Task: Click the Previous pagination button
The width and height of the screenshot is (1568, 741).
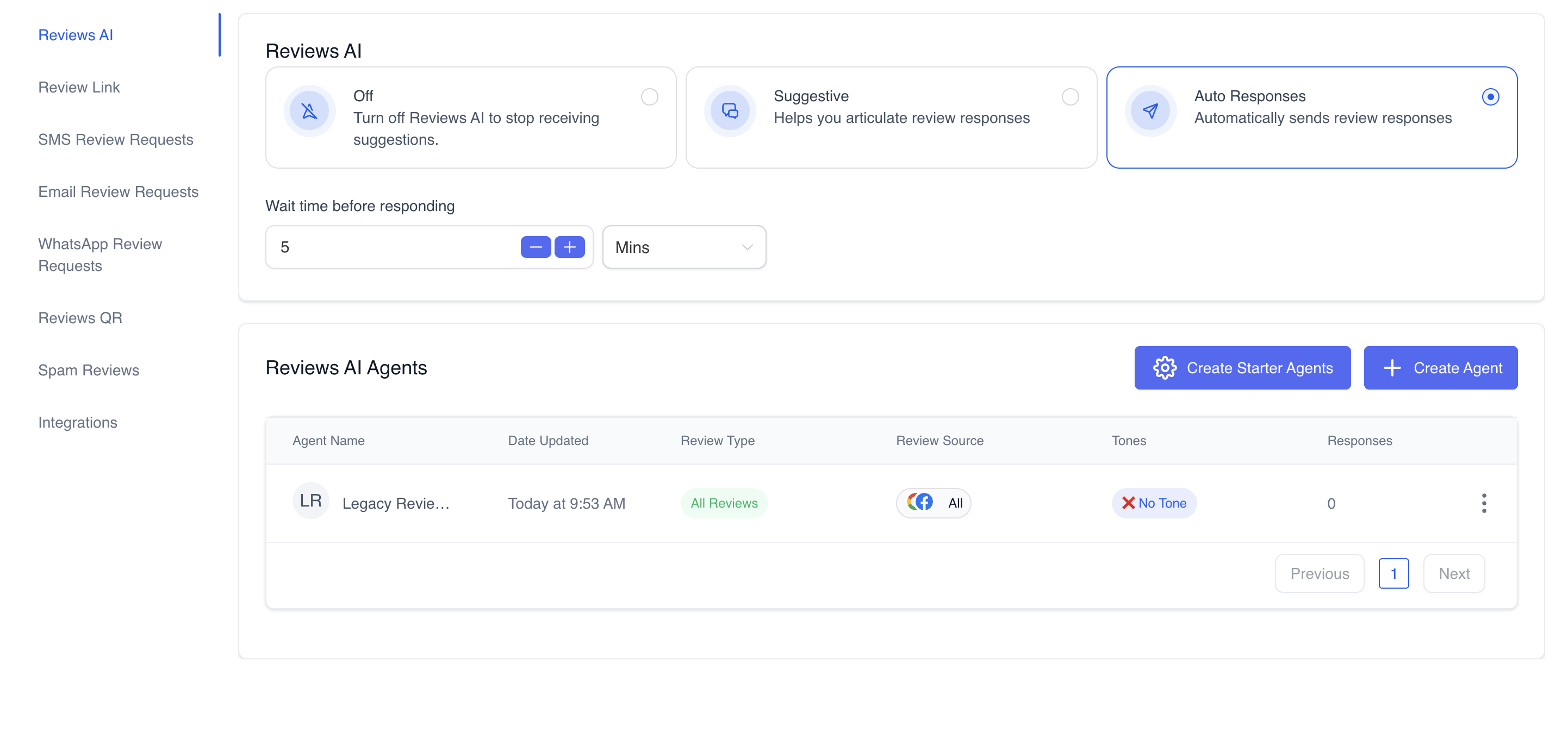Action: [1320, 573]
